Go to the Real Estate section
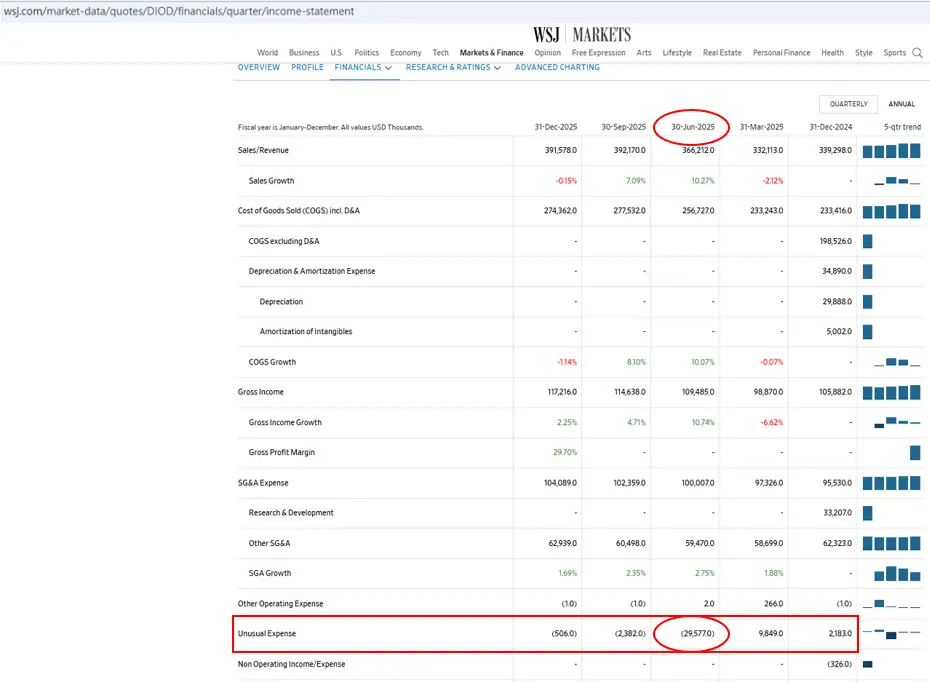The width and height of the screenshot is (930, 683). pos(722,53)
